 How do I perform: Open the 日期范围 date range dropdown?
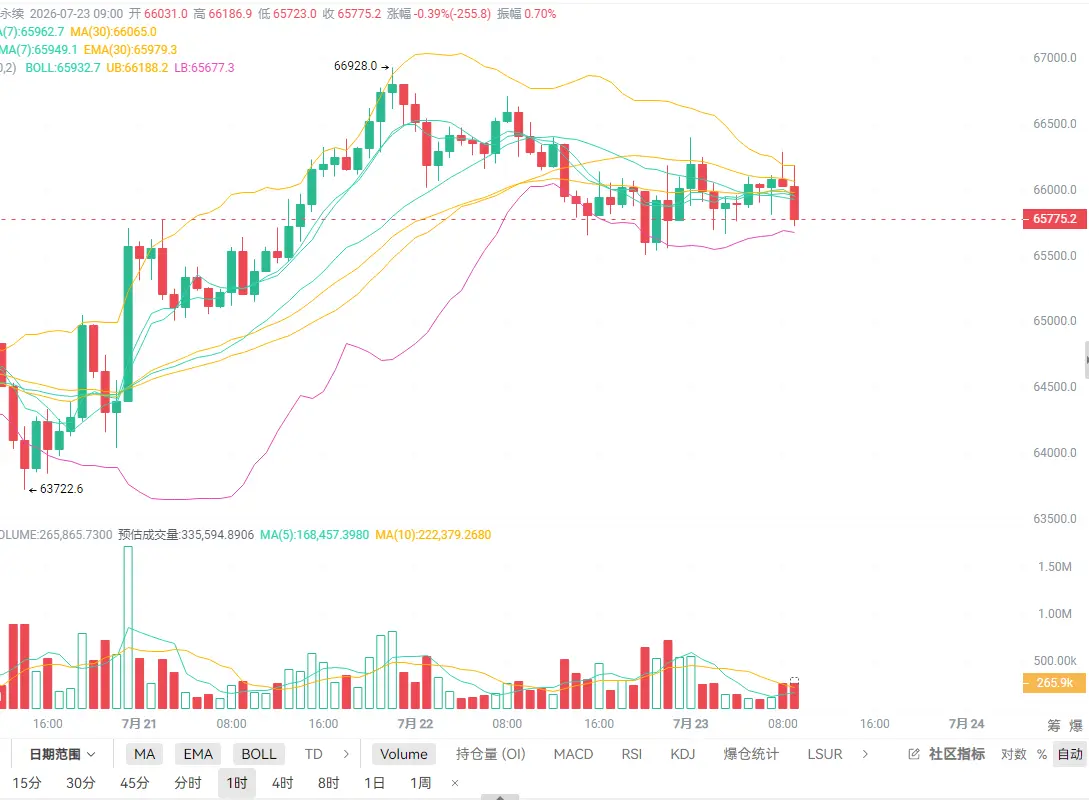(x=62, y=754)
